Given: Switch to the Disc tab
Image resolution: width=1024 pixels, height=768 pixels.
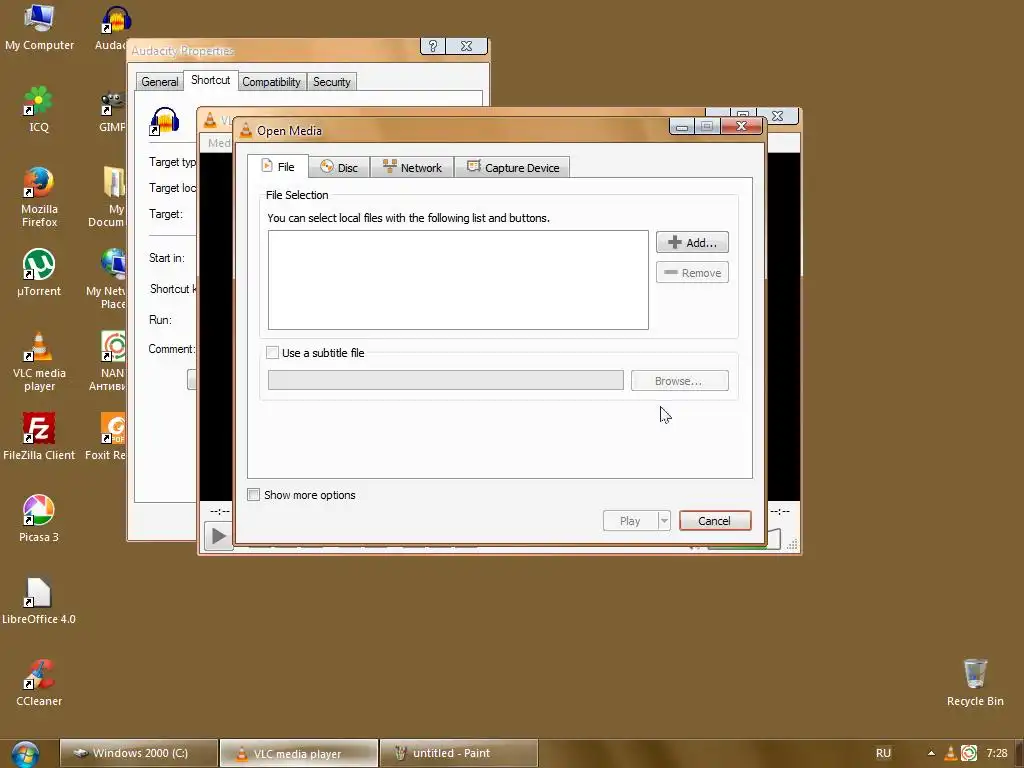Looking at the screenshot, I should click(x=340, y=167).
